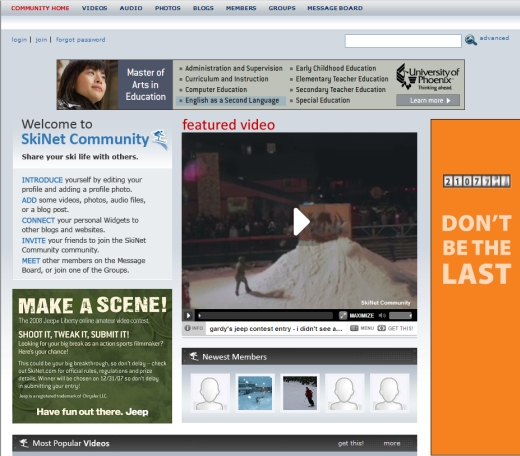520x456 pixels.
Task: Seek along the video progress bar
Action: click(x=265, y=315)
